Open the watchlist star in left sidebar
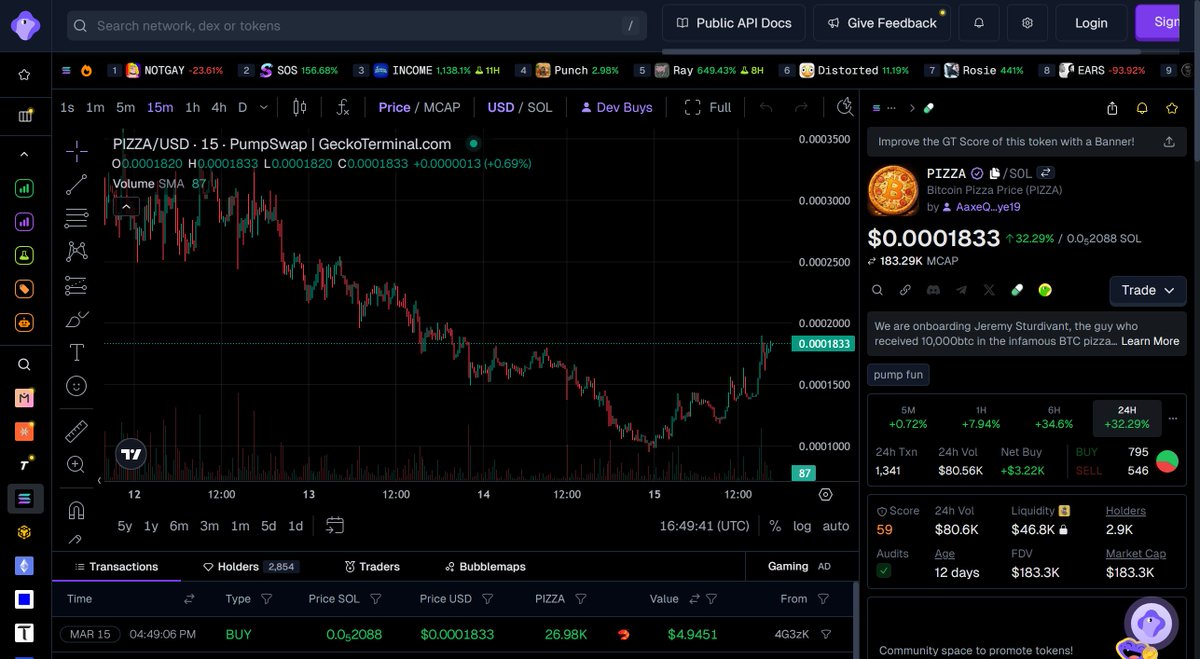 pos(24,74)
